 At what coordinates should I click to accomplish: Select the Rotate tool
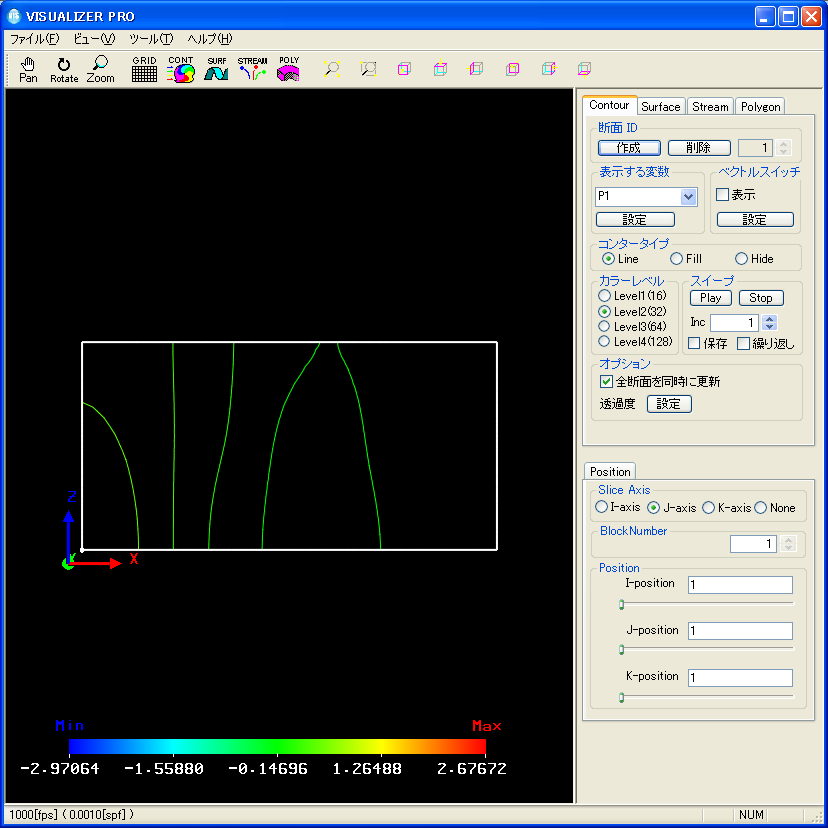point(64,69)
